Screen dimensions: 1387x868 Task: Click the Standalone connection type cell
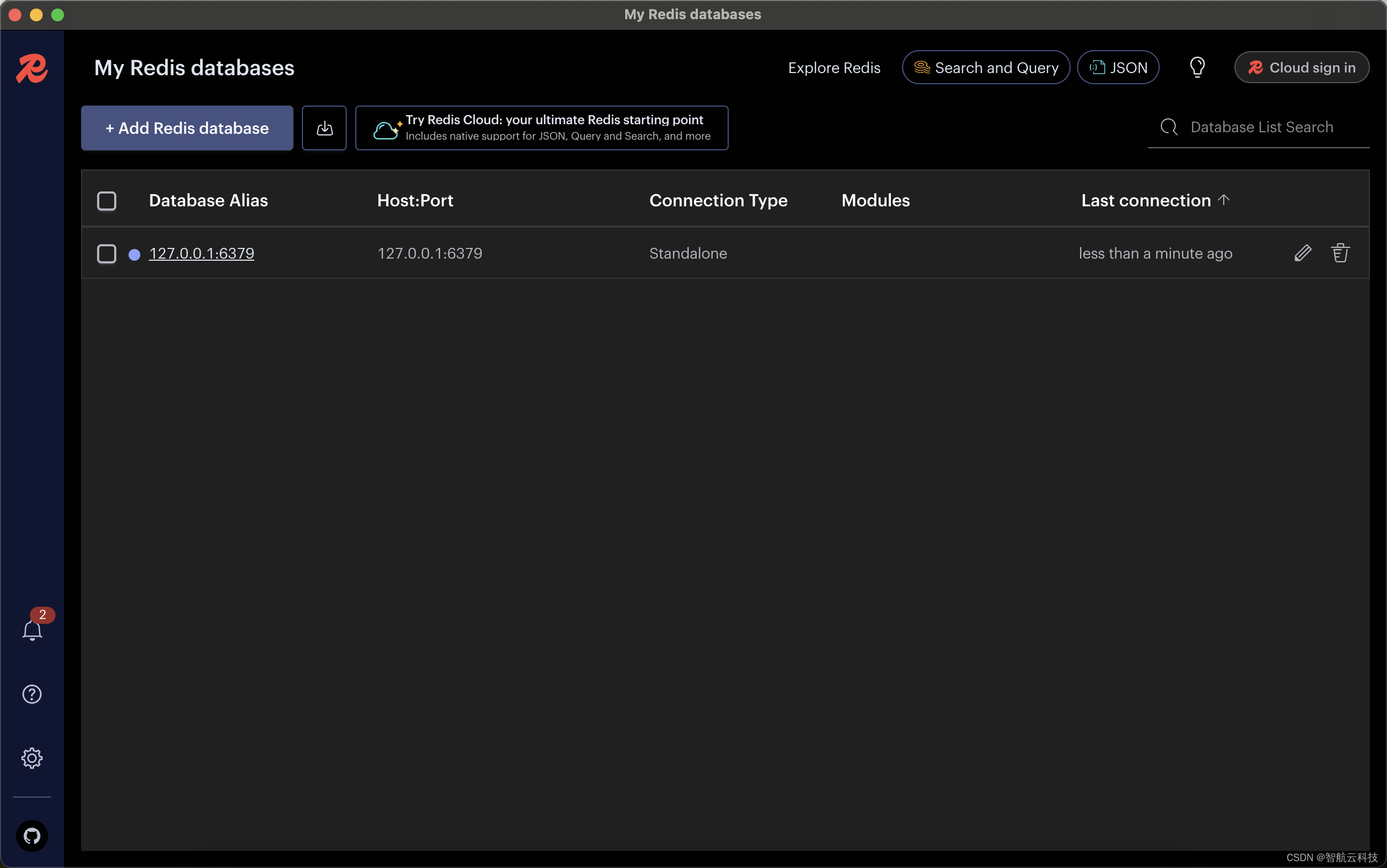(x=688, y=253)
